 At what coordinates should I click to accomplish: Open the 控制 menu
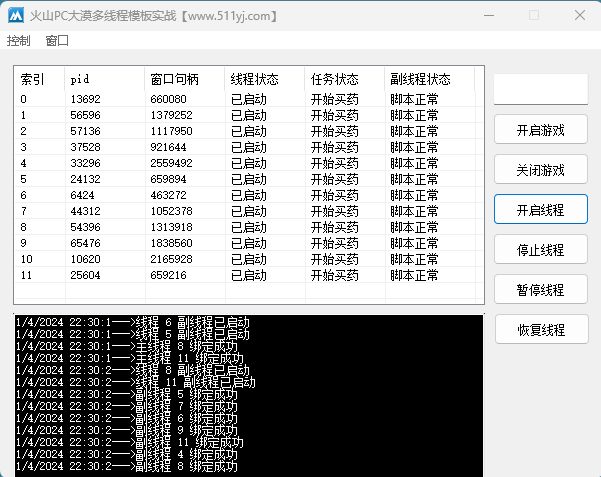18,41
